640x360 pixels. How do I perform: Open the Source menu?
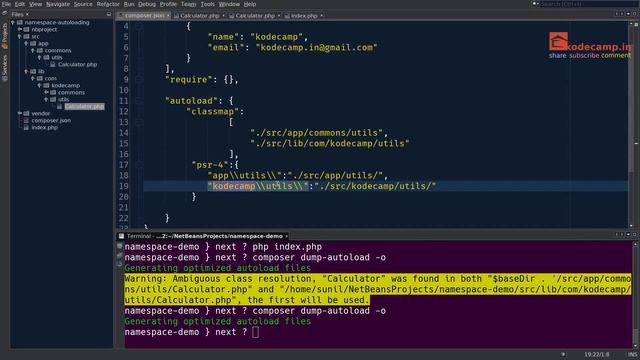tap(83, 4)
